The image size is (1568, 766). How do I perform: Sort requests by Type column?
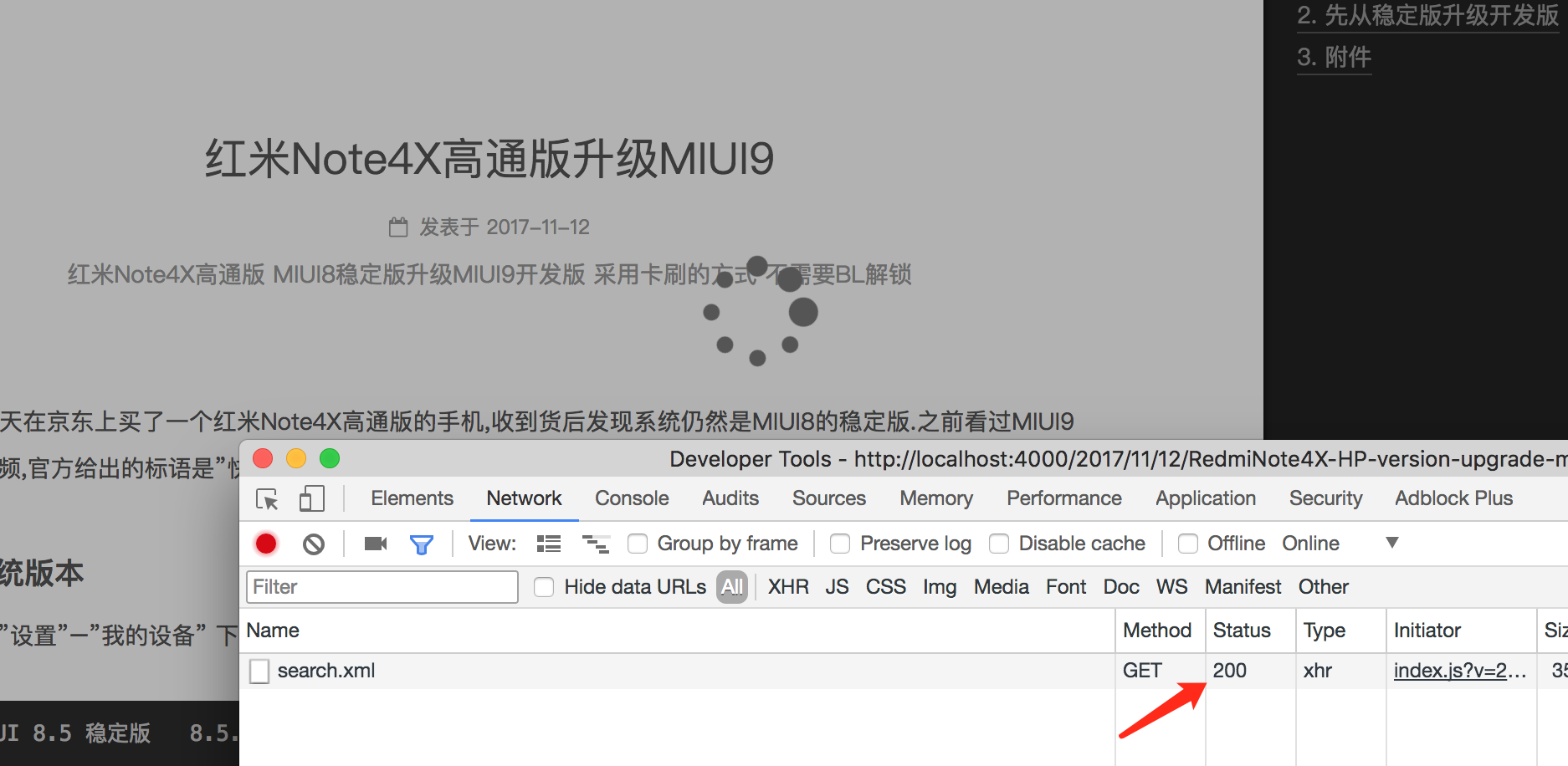coord(1341,631)
